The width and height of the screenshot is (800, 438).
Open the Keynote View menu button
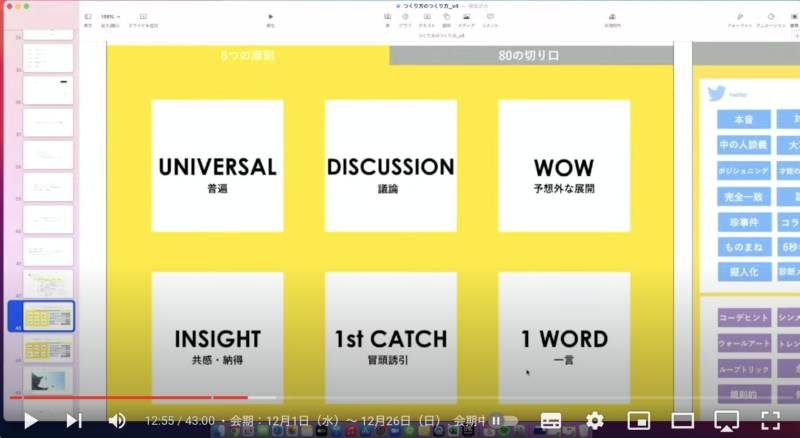[87, 18]
